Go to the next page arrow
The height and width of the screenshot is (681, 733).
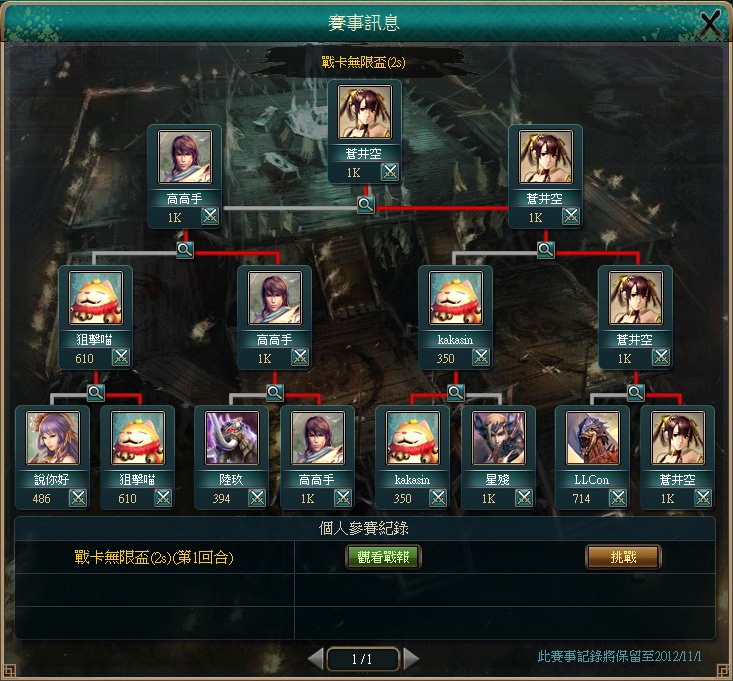[x=411, y=659]
